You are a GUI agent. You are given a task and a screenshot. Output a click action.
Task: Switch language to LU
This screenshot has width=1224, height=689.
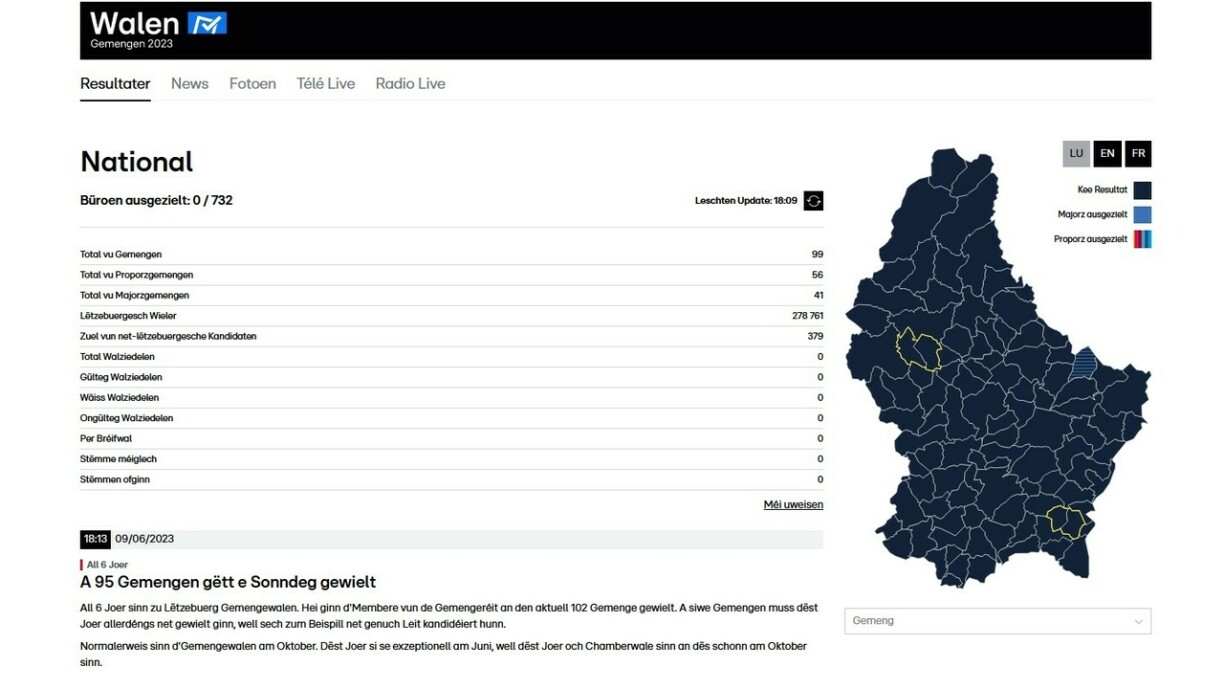click(1076, 154)
